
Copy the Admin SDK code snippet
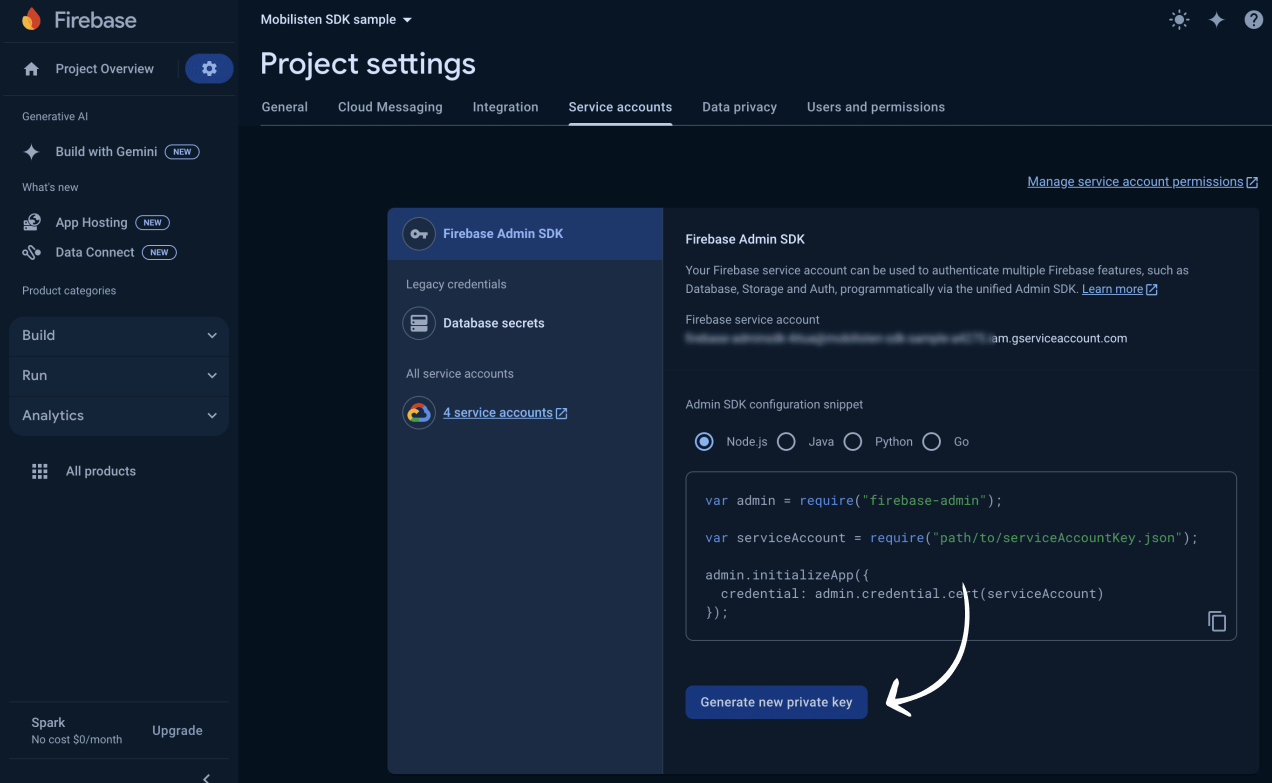tap(1216, 621)
